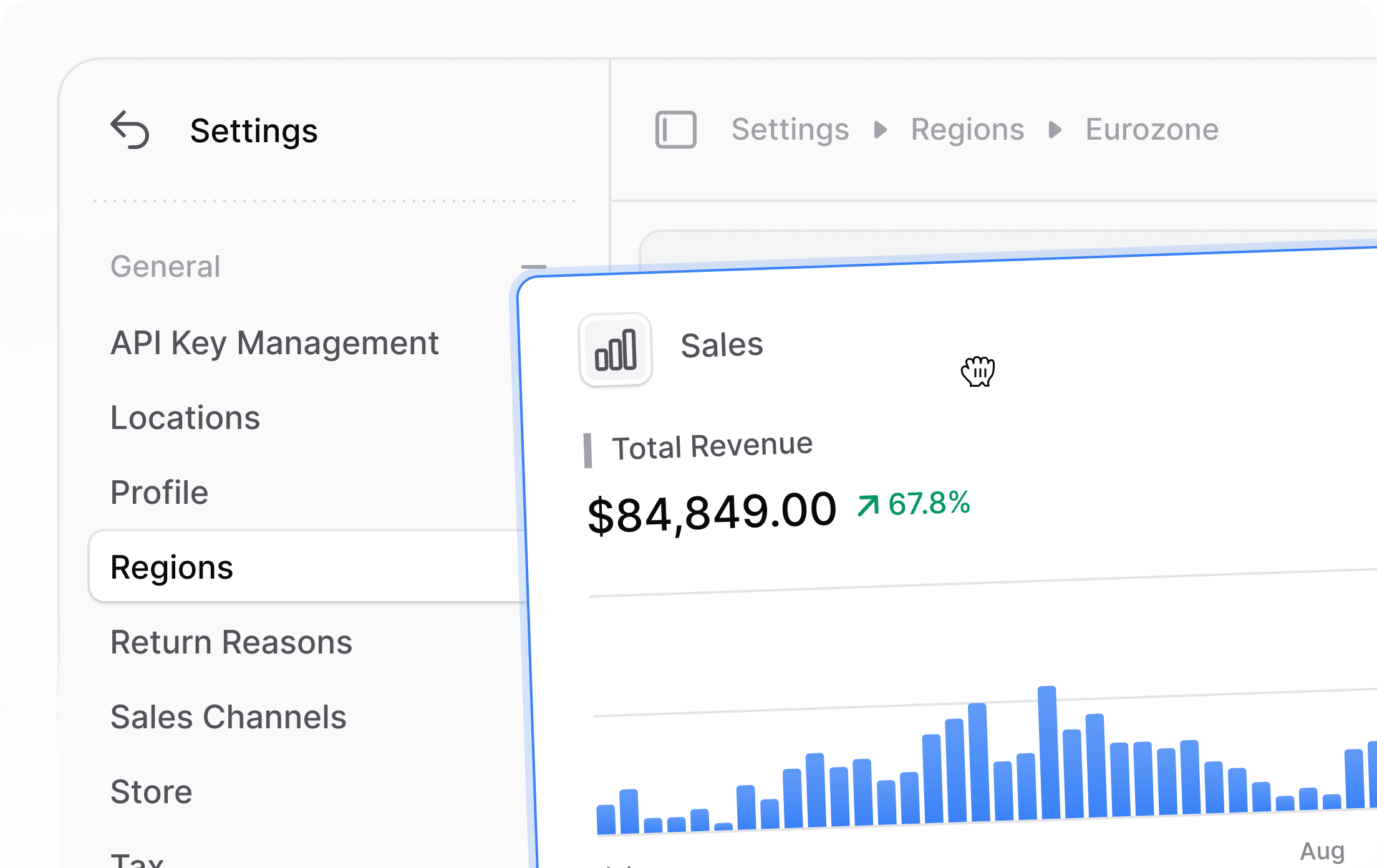Screen dimensions: 1377x868
Task: Collapse the General section
Action: click(x=533, y=267)
